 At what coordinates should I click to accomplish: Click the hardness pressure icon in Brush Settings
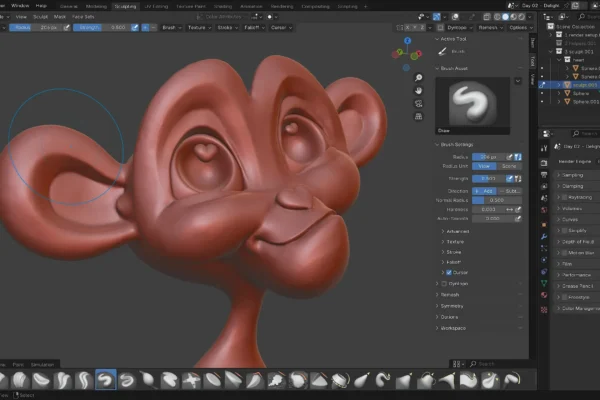point(518,209)
